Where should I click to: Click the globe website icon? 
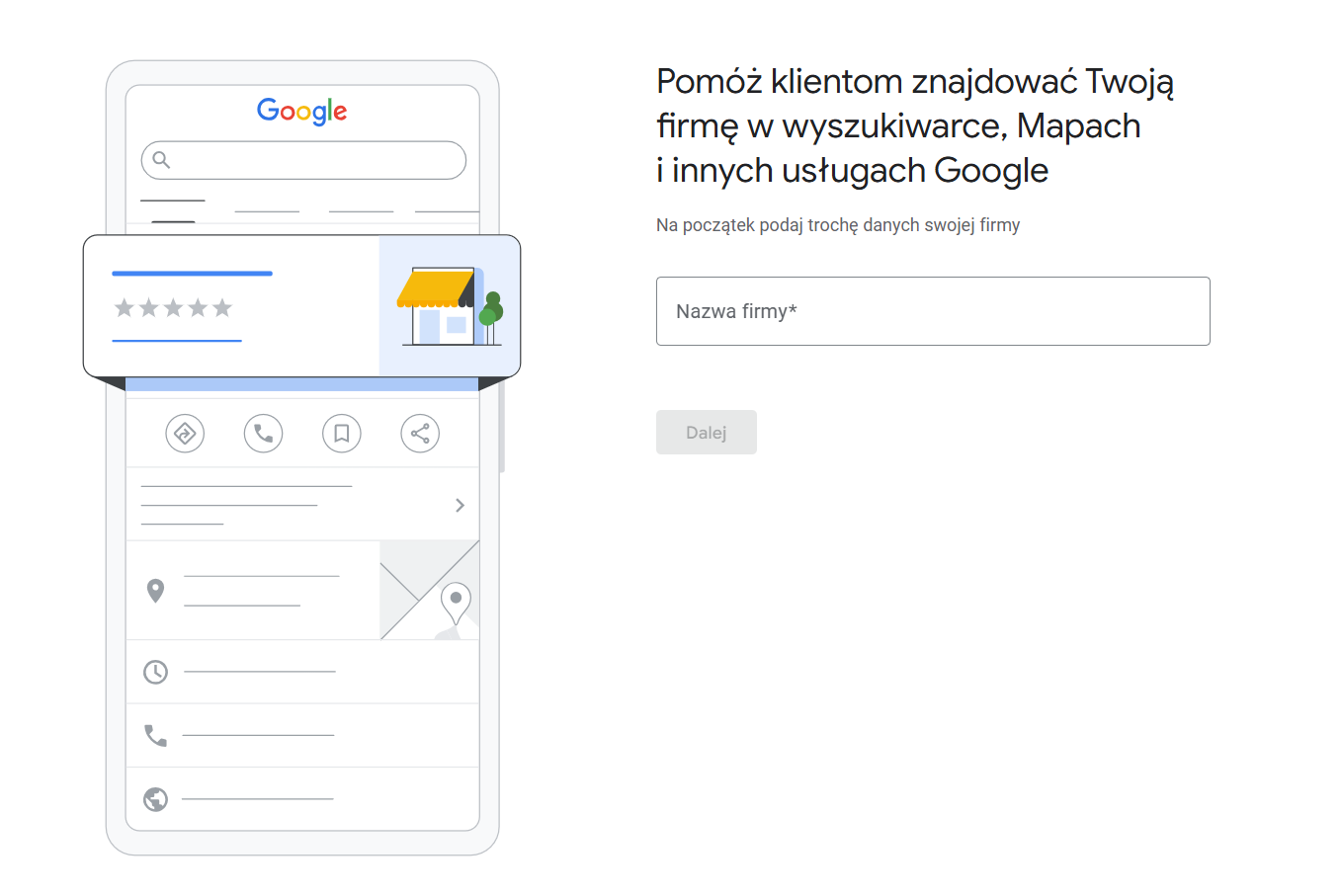pos(155,799)
